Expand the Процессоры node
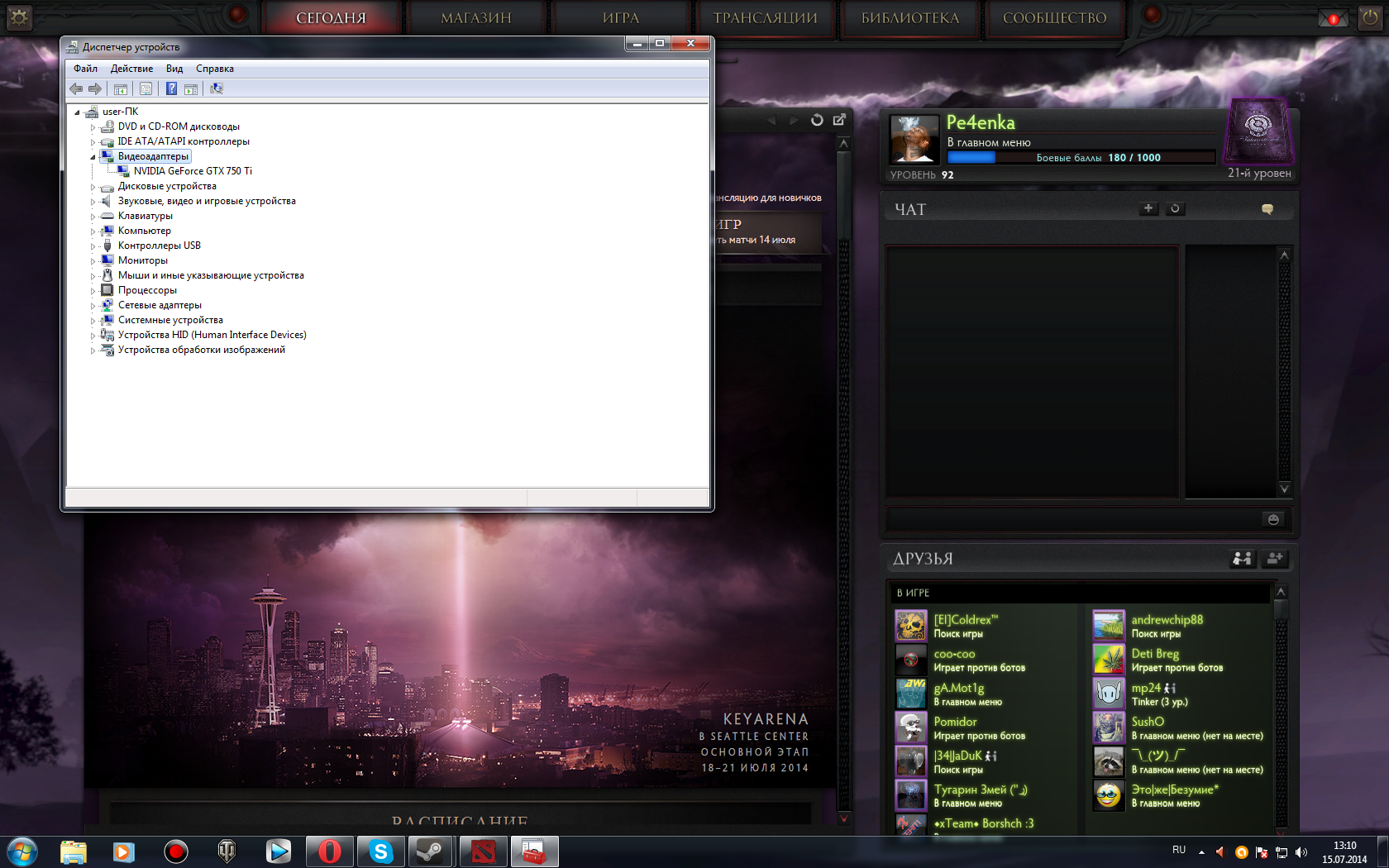The height and width of the screenshot is (868, 1389). pyautogui.click(x=93, y=291)
